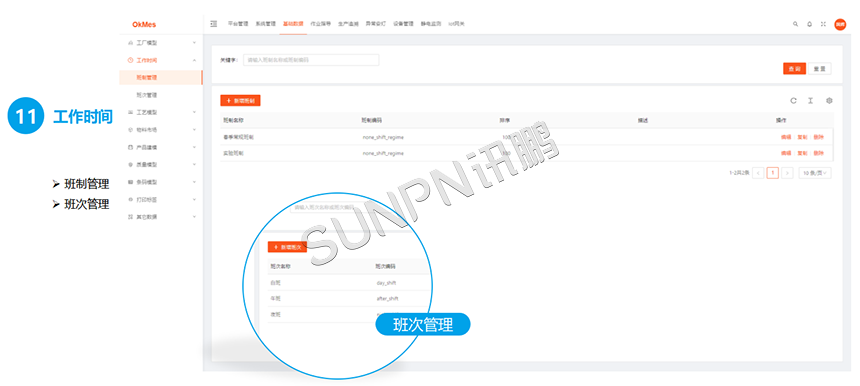860x386 pixels.
Task: Open the 平台管理 top menu
Action: [238, 24]
